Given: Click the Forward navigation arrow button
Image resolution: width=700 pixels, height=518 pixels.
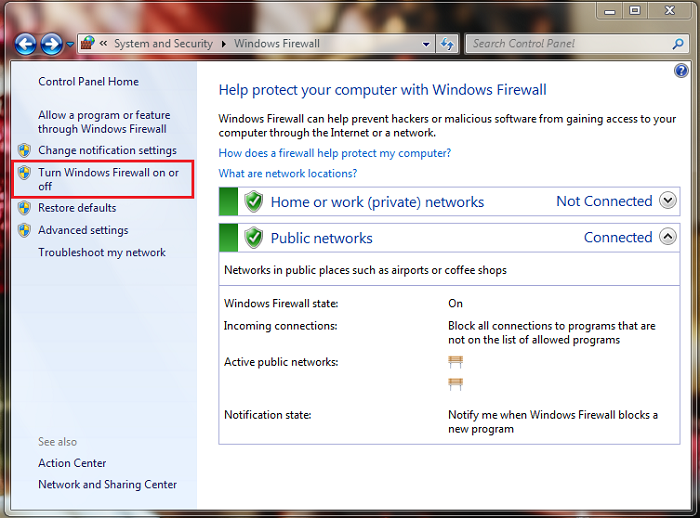Looking at the screenshot, I should [x=52, y=44].
